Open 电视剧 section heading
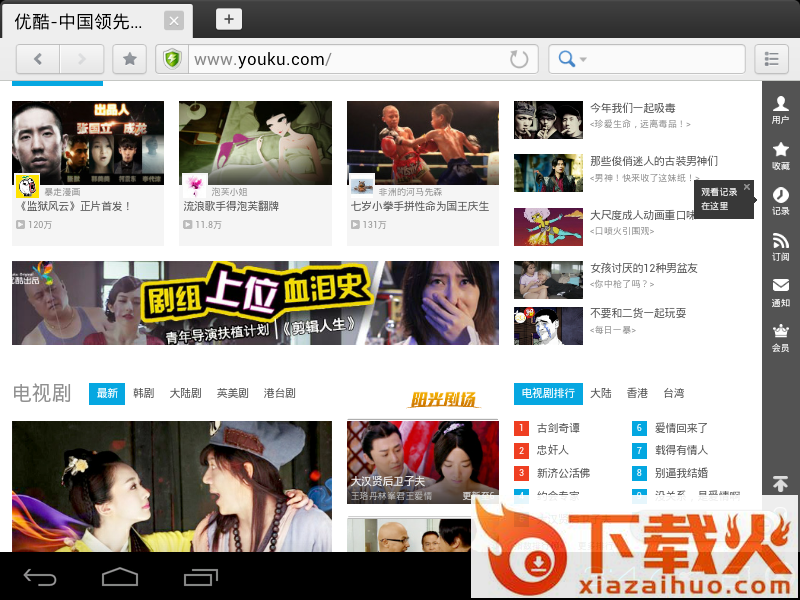The height and width of the screenshot is (600, 800). [x=42, y=393]
